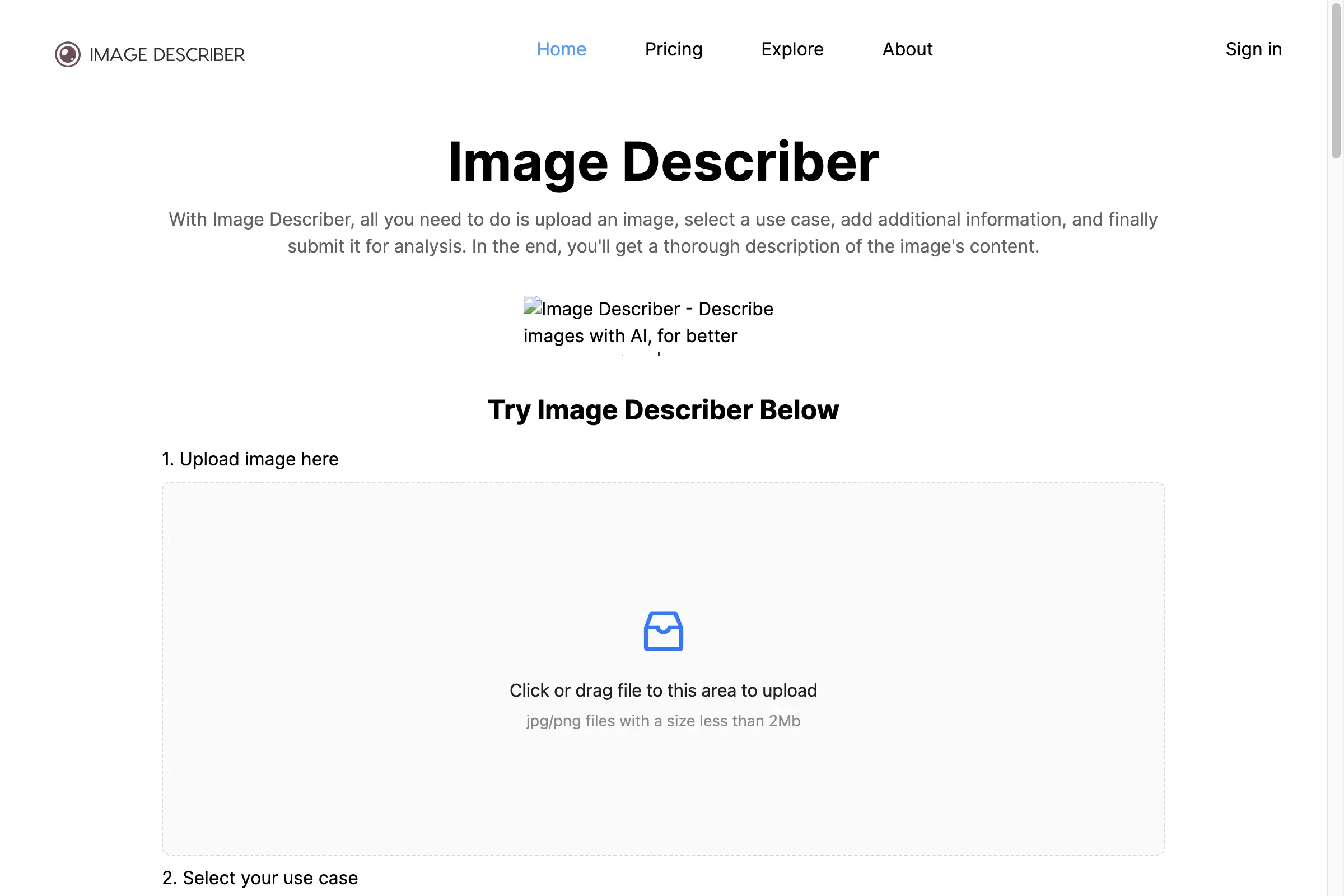Click the IMAGE DESCRIBER logo text
This screenshot has width=1344, height=896.
tap(167, 54)
